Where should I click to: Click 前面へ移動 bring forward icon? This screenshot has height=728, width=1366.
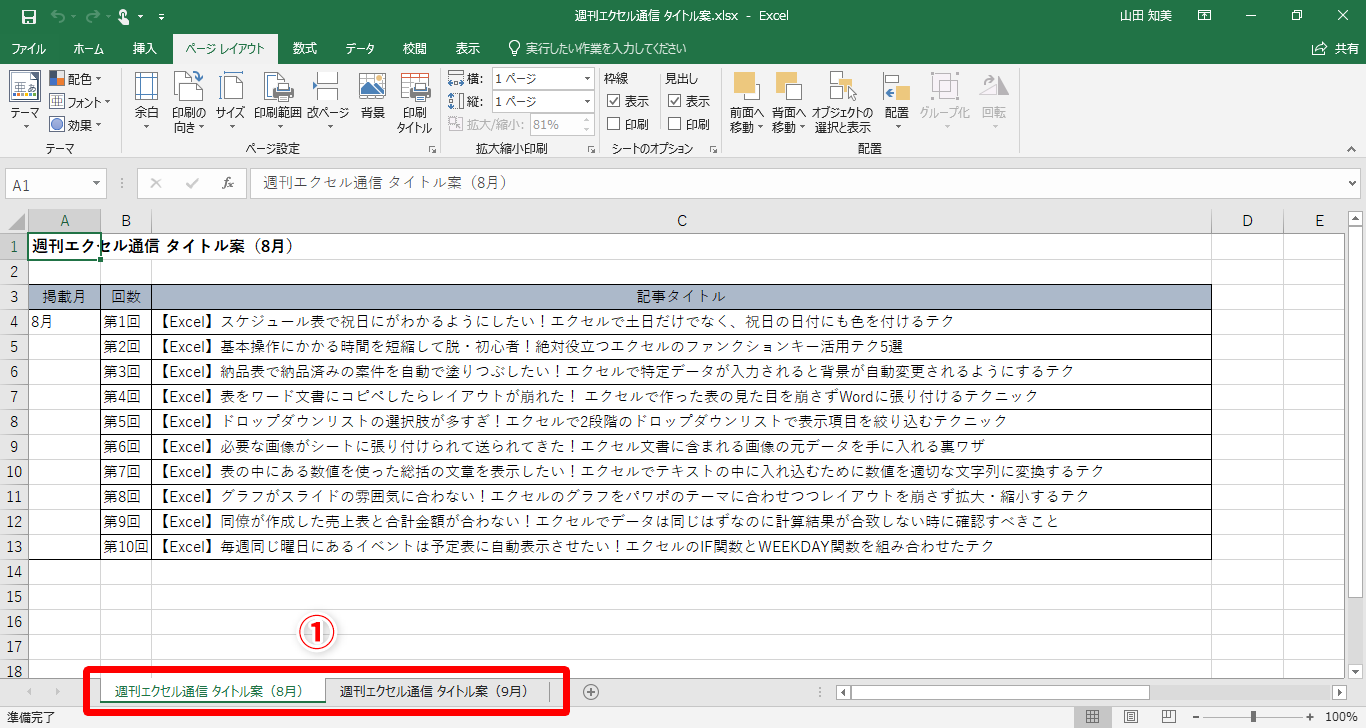[745, 86]
